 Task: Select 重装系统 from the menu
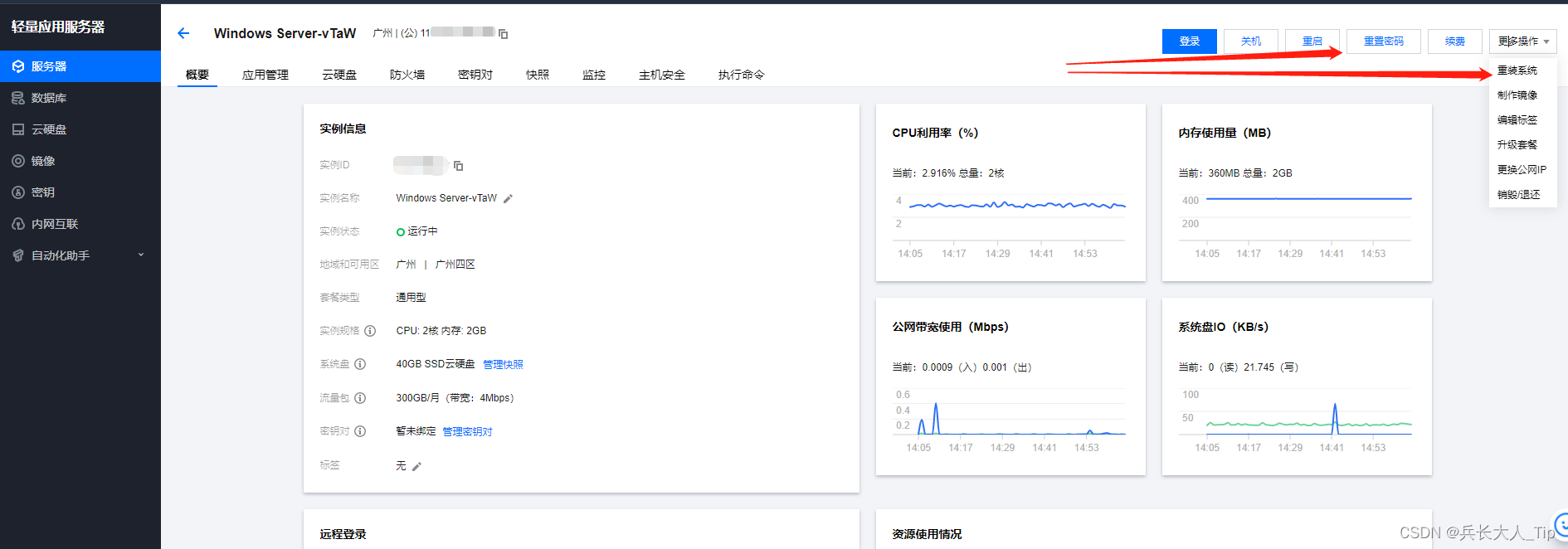pyautogui.click(x=1517, y=70)
